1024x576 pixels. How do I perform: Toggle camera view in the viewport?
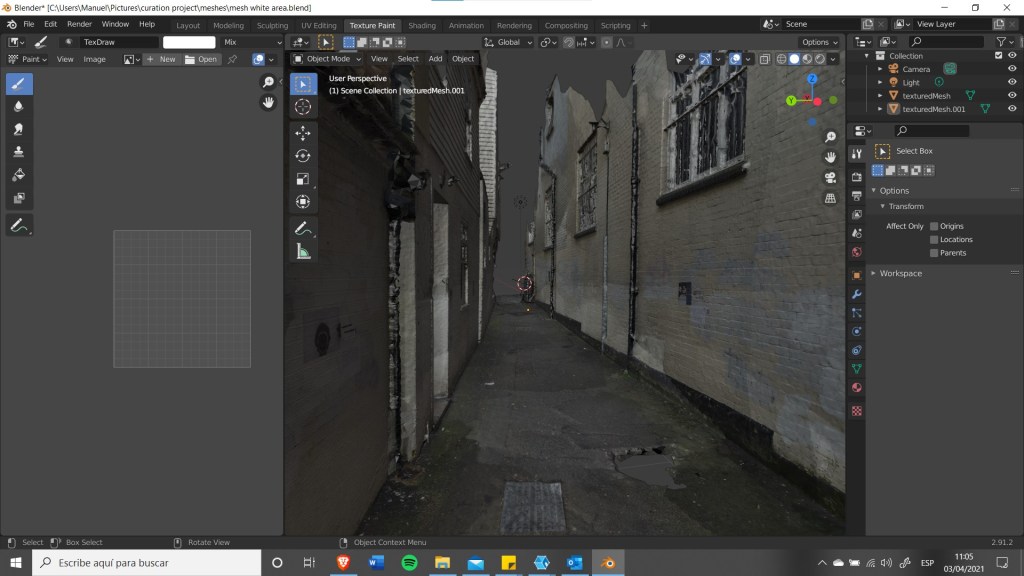[830, 178]
